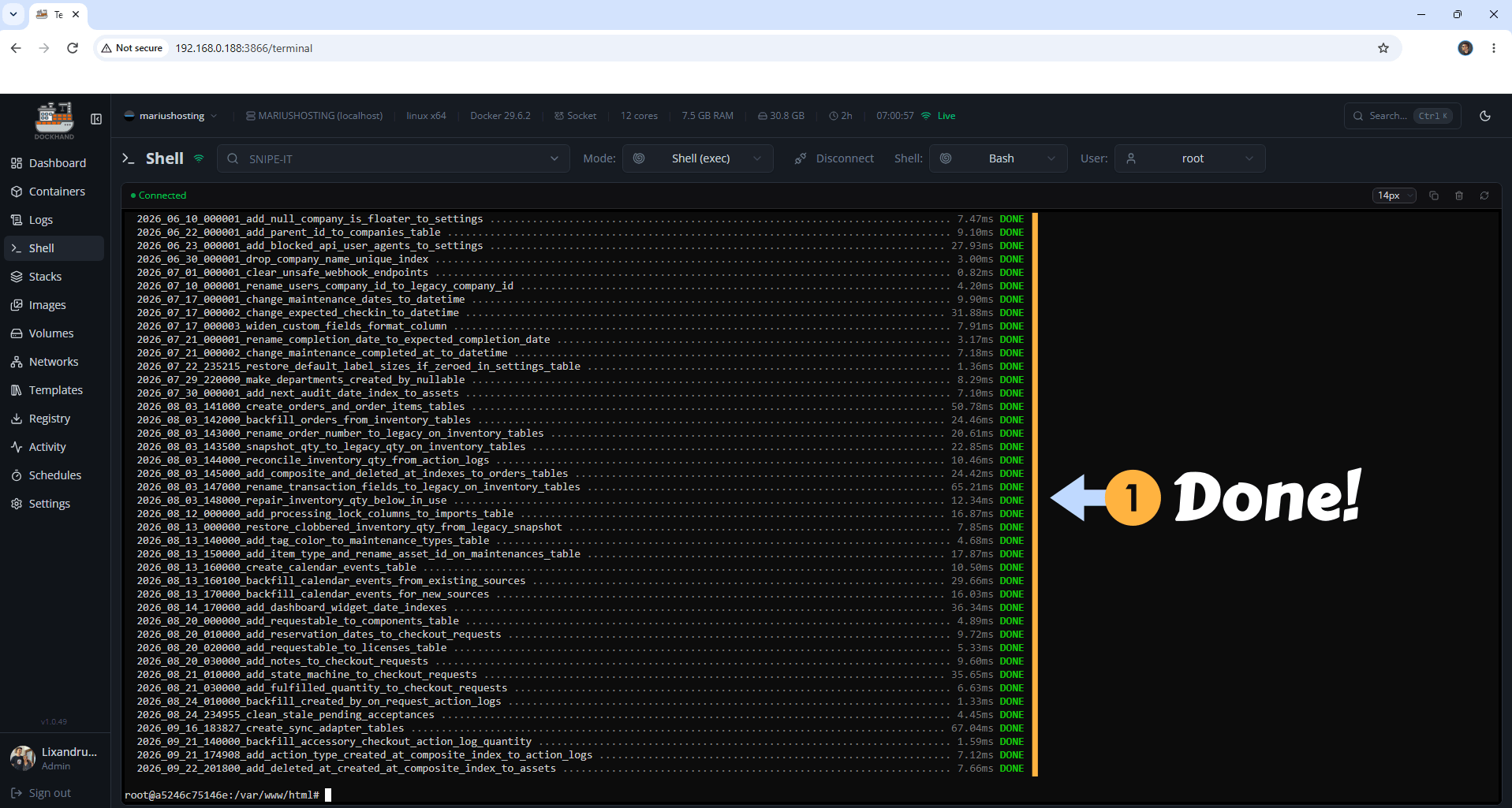Expand the mariushosting environment dropdown
1512x808 pixels.
[170, 116]
